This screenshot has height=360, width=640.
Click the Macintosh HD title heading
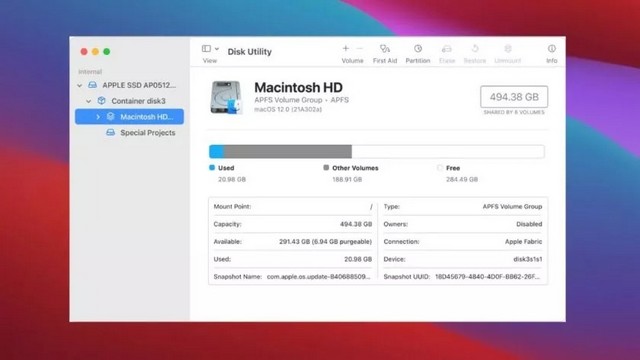(x=298, y=87)
